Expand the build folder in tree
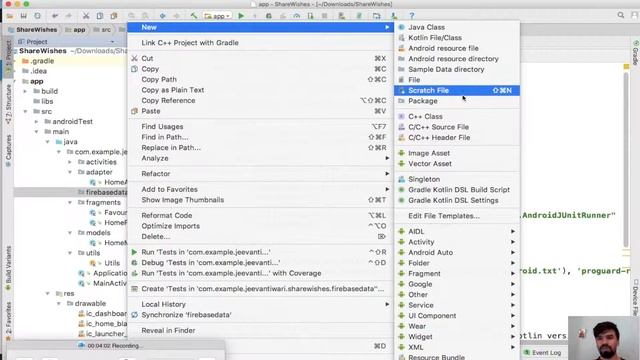The width and height of the screenshot is (640, 360). 25,91
